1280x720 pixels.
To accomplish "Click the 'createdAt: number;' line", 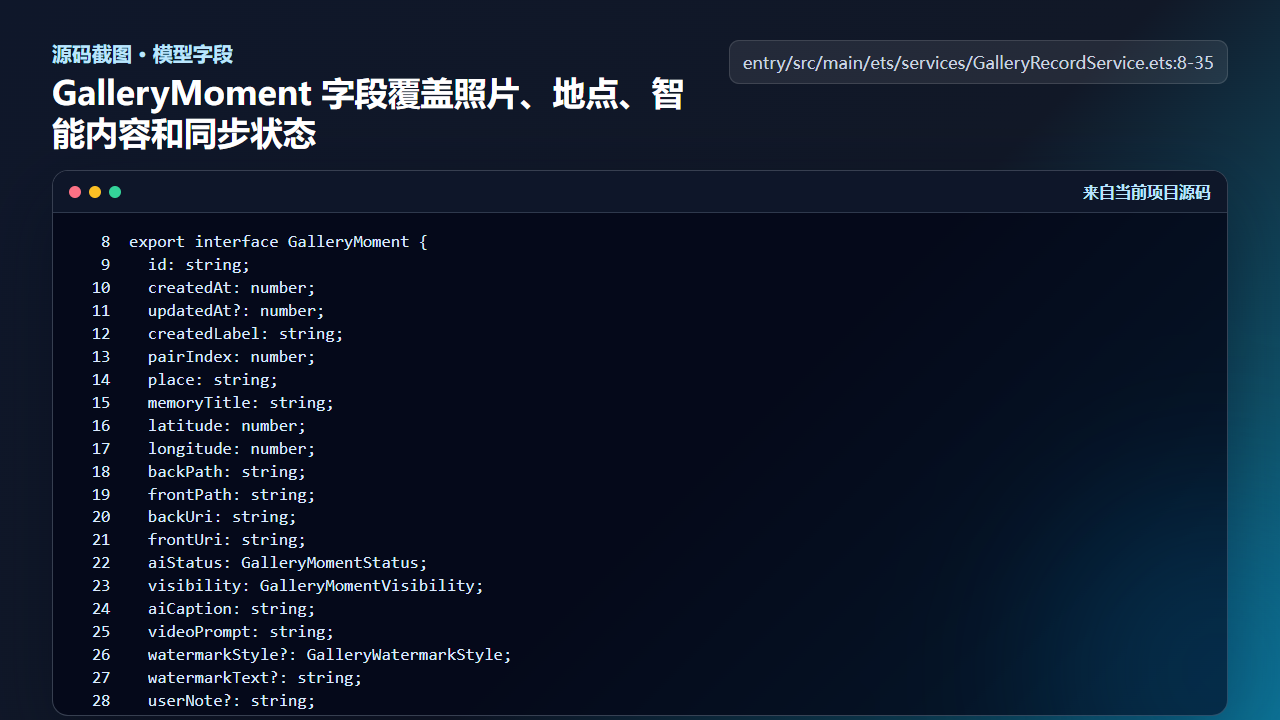I will tap(232, 288).
